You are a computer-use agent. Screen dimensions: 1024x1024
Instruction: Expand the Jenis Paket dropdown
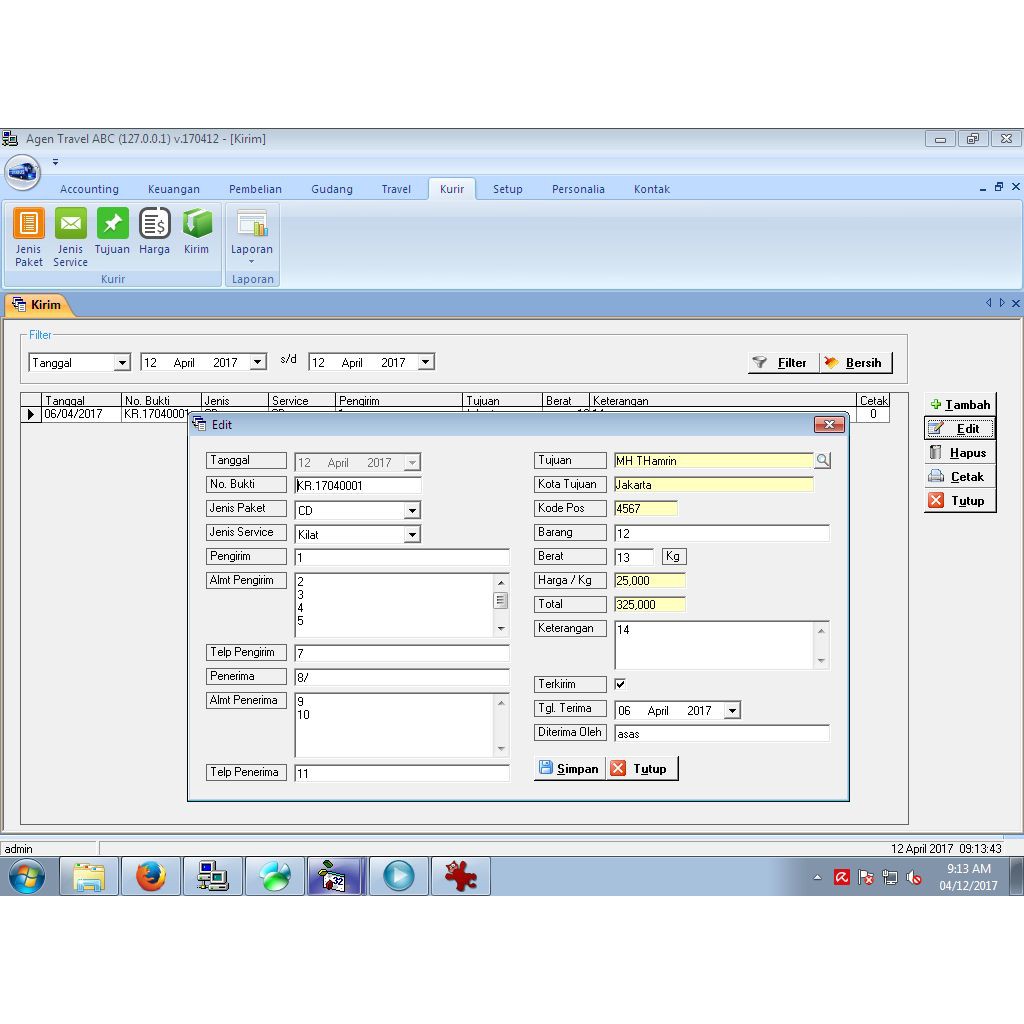tap(411, 511)
